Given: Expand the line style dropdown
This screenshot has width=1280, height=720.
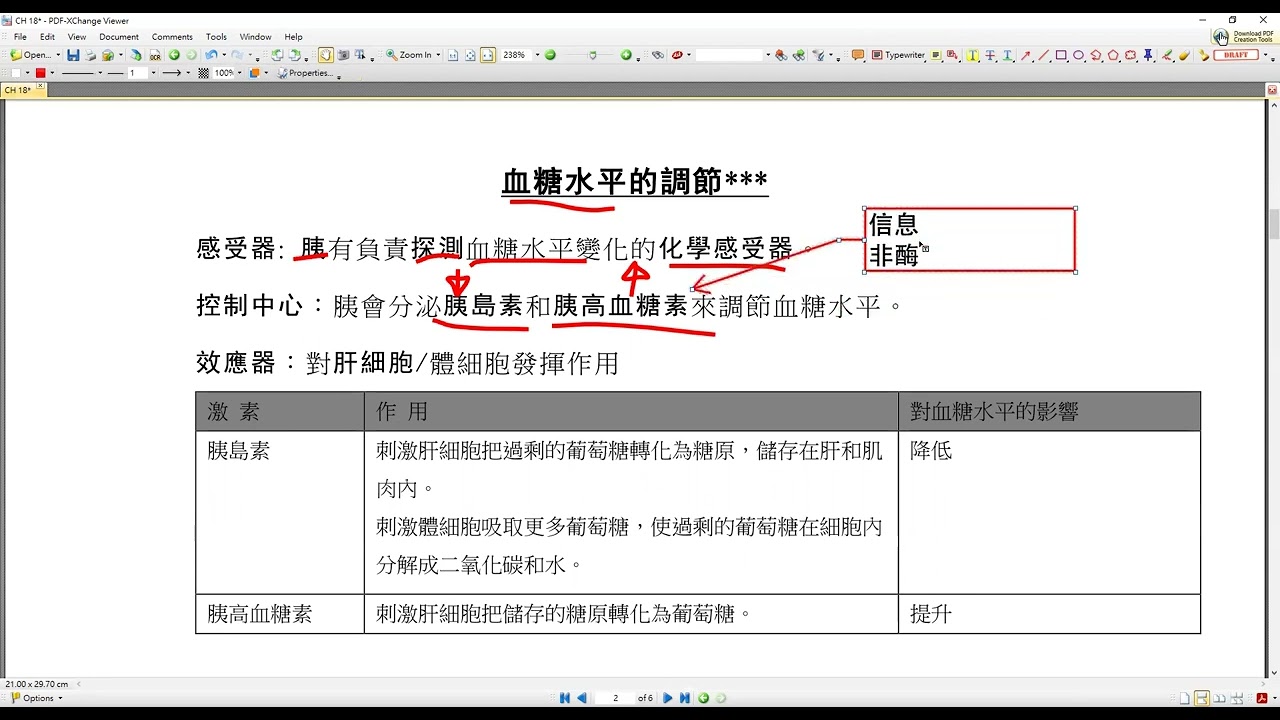Looking at the screenshot, I should [x=100, y=73].
